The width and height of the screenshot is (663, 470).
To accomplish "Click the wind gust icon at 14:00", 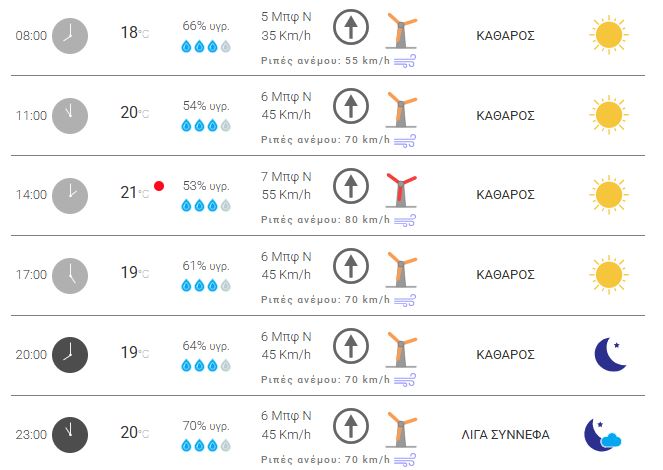I will (x=405, y=221).
